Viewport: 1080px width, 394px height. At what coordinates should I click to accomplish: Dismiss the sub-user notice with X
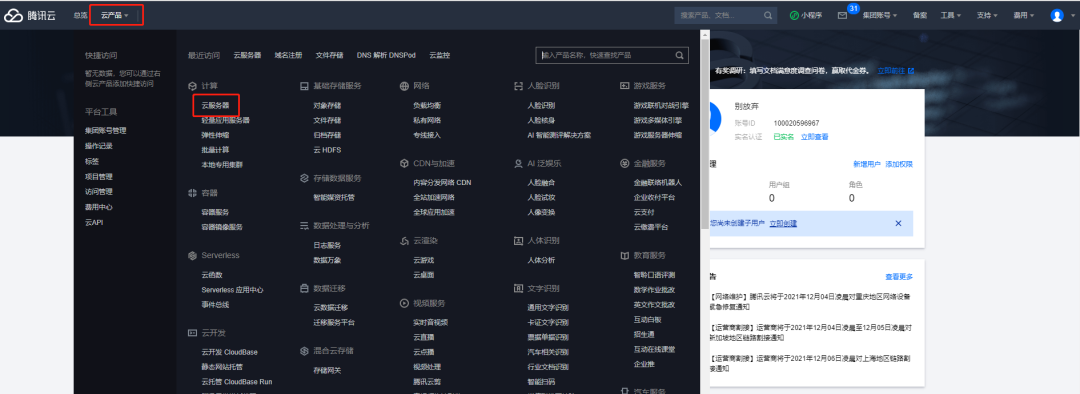[898, 223]
